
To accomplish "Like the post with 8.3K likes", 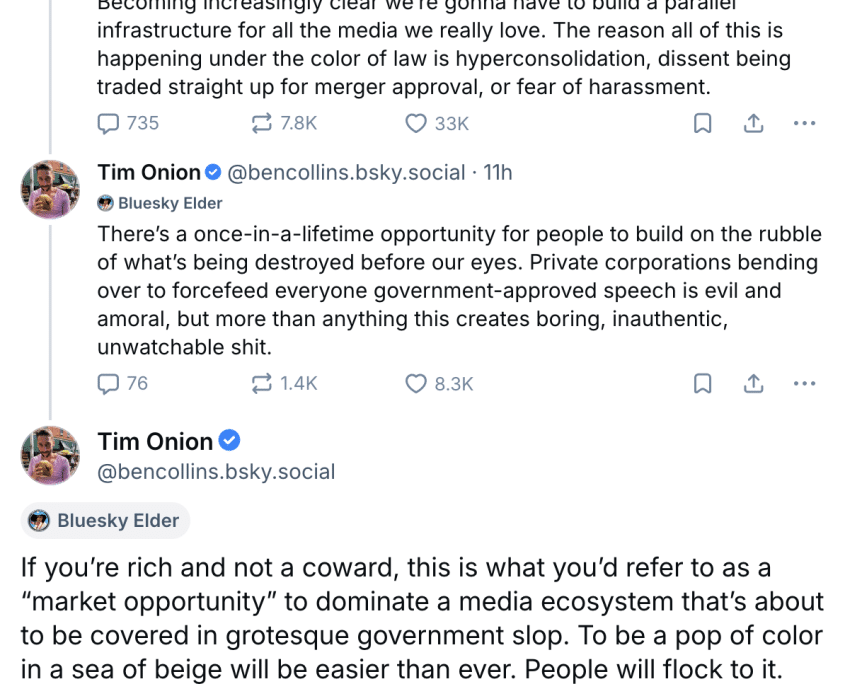I will [x=416, y=383].
